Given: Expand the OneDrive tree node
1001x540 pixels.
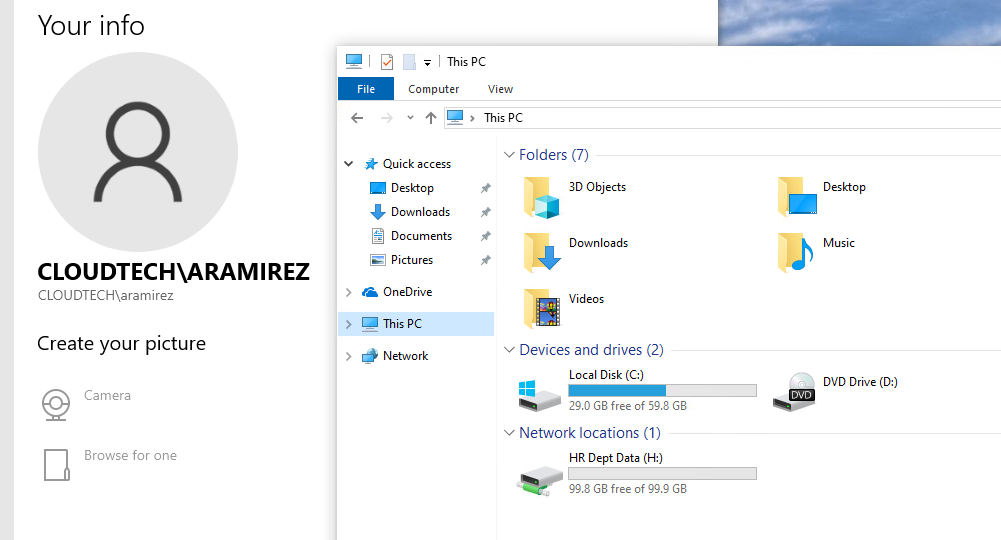Looking at the screenshot, I should 348,292.
